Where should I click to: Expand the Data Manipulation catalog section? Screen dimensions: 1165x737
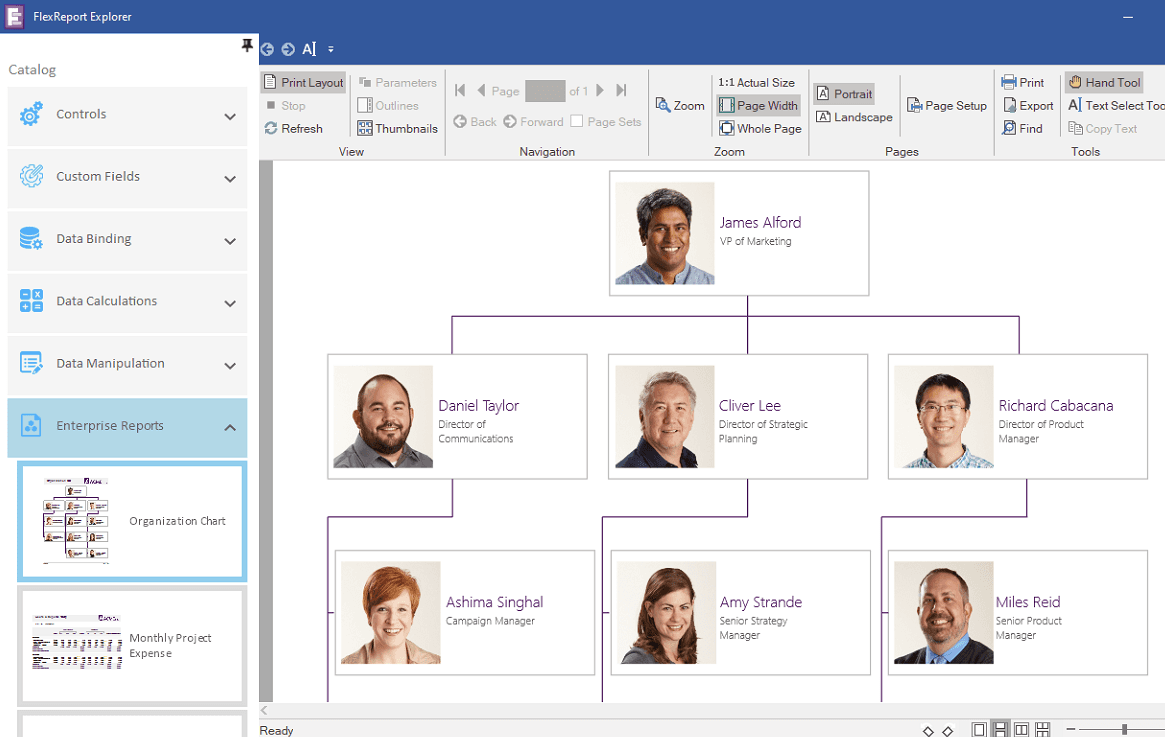coord(230,366)
